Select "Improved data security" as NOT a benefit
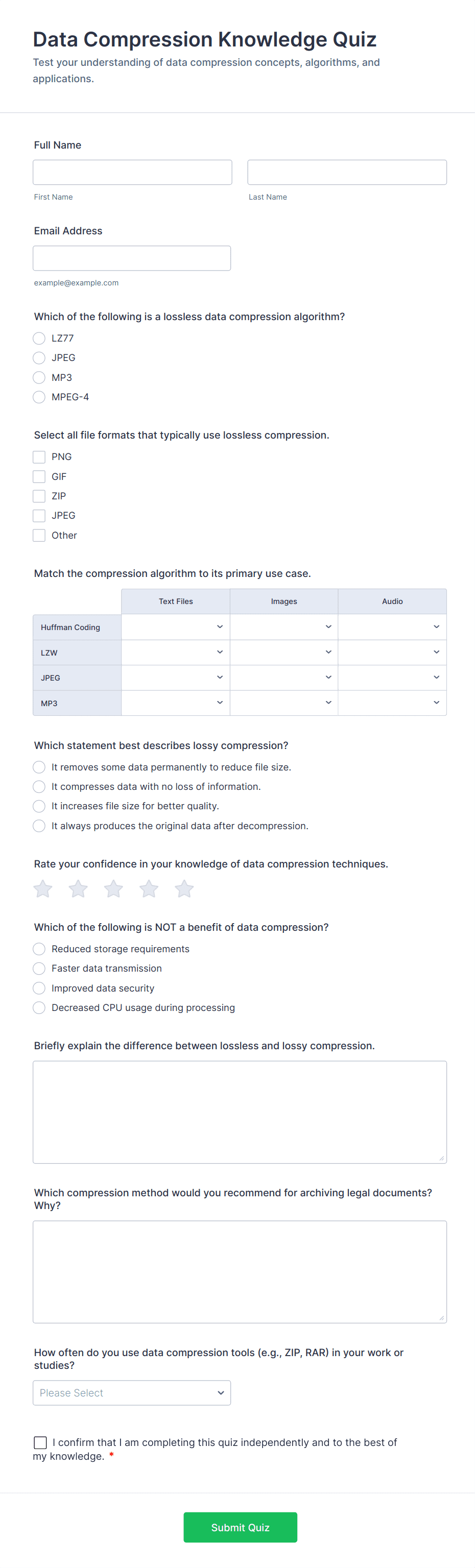 39,988
